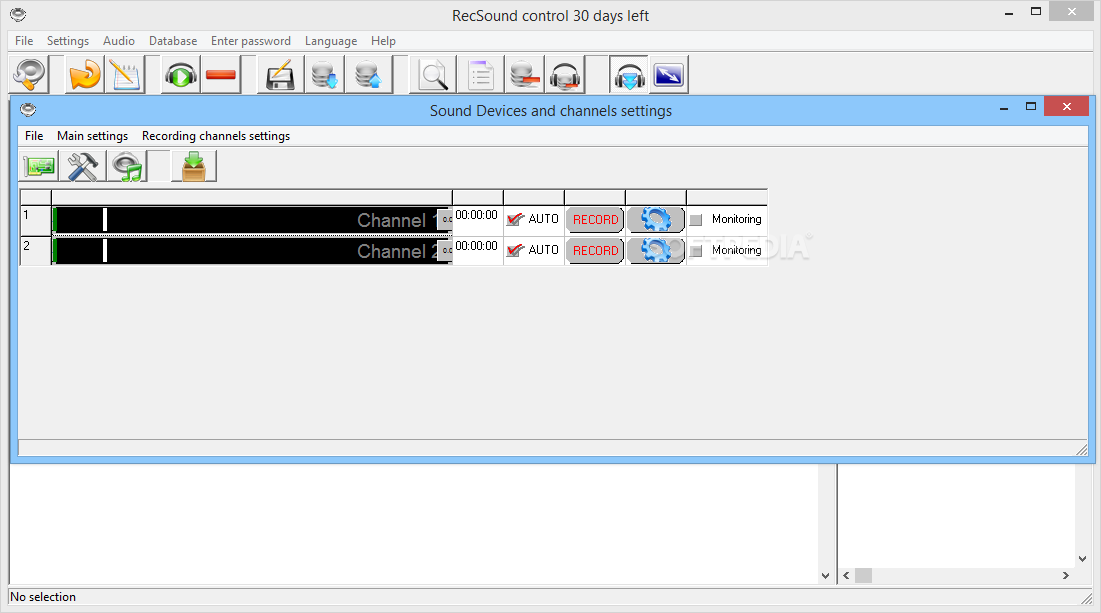Enable Monitoring checkbox for Channel 2
Viewport: 1101px width, 613px height.
coord(696,251)
